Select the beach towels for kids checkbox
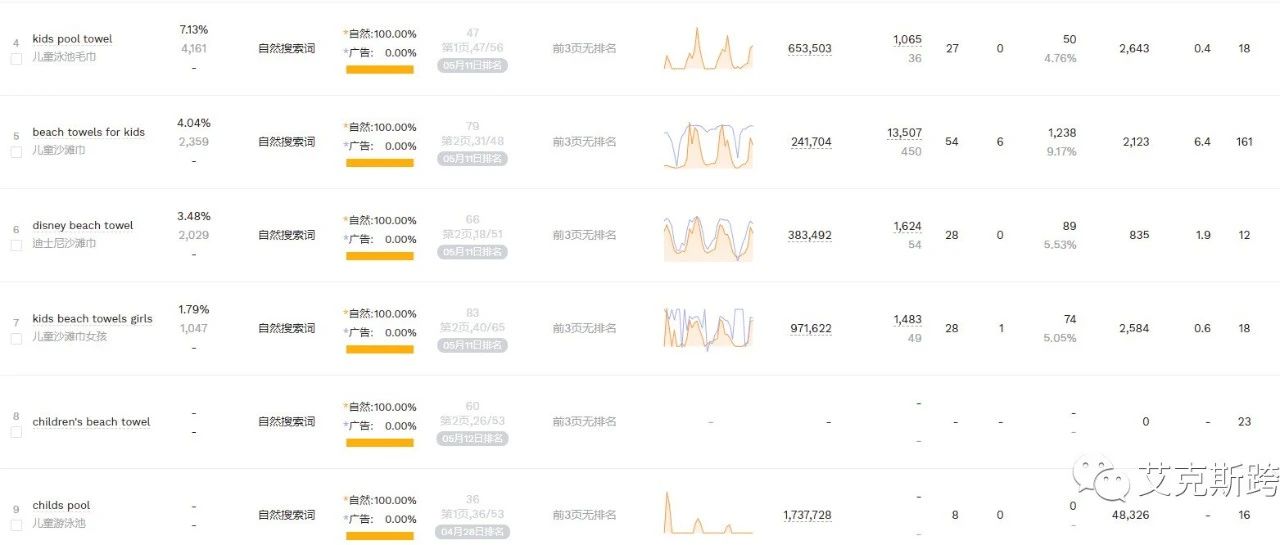 click(x=16, y=152)
